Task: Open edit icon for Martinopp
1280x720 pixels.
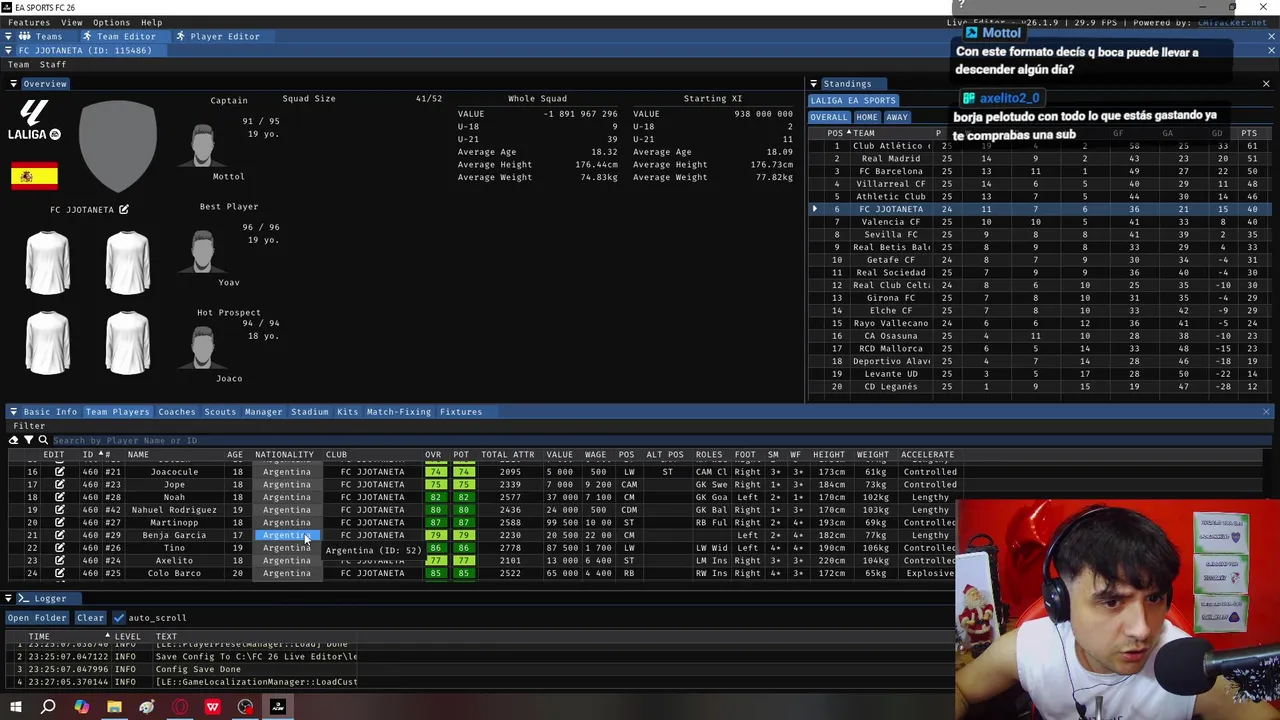Action: [59, 523]
